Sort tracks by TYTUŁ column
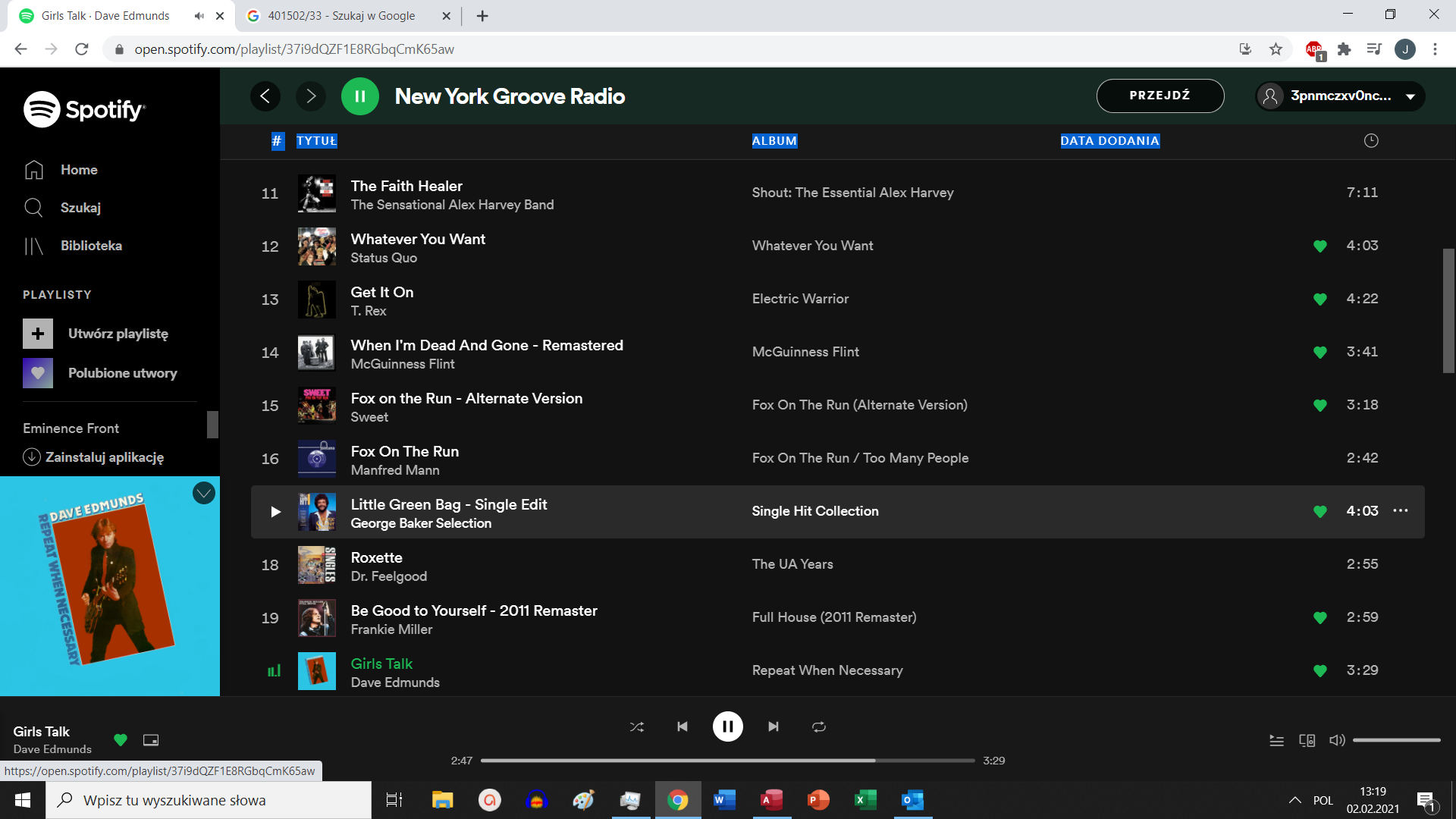Viewport: 1456px width, 819px height. coord(317,141)
